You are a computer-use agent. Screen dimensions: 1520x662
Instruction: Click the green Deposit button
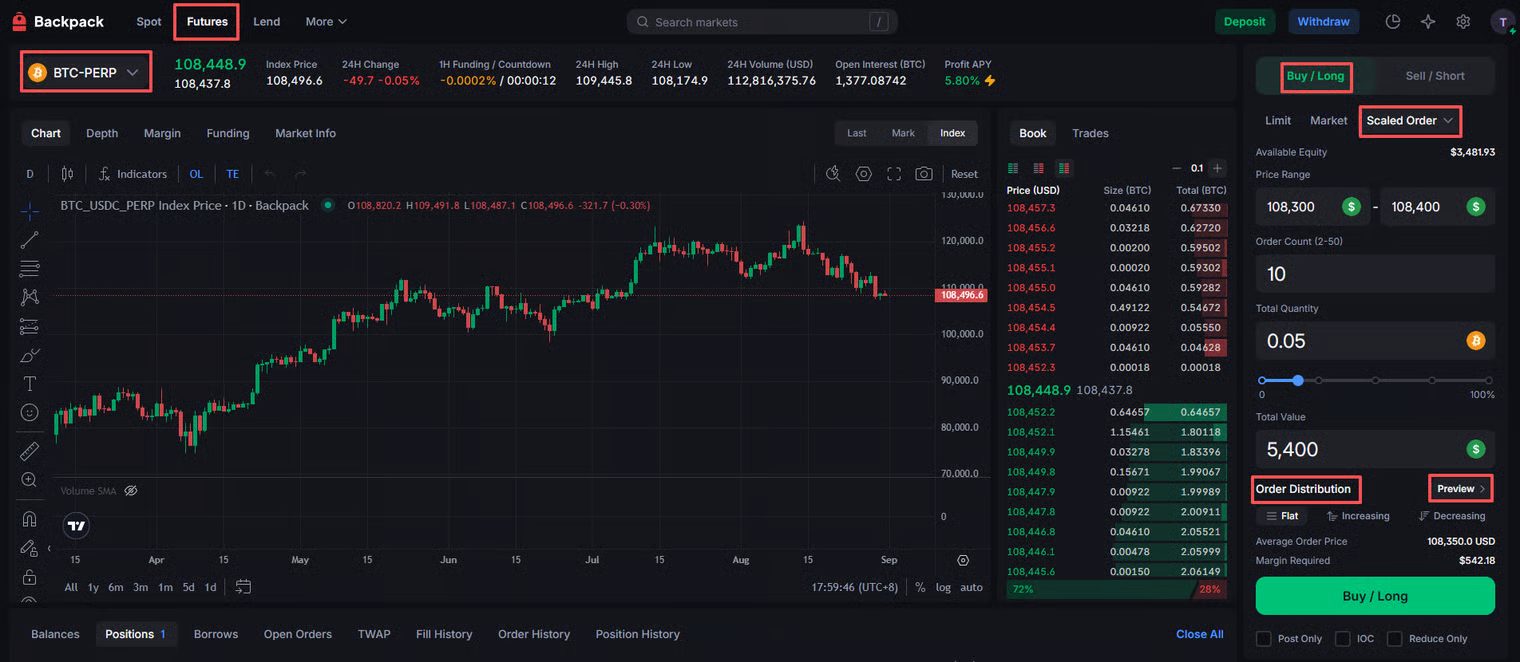tap(1244, 22)
